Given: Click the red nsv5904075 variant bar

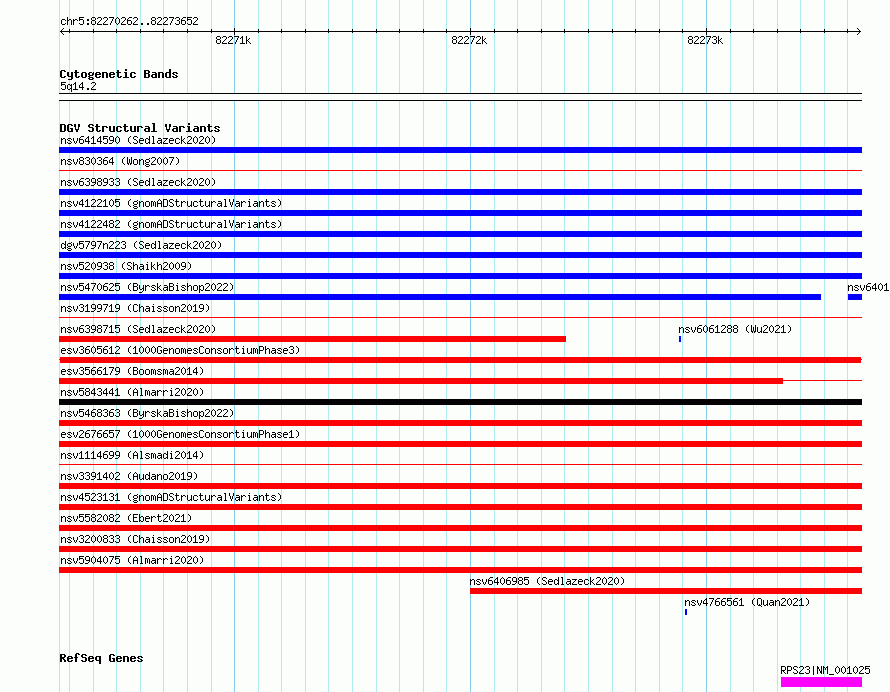Looking at the screenshot, I should (x=460, y=570).
